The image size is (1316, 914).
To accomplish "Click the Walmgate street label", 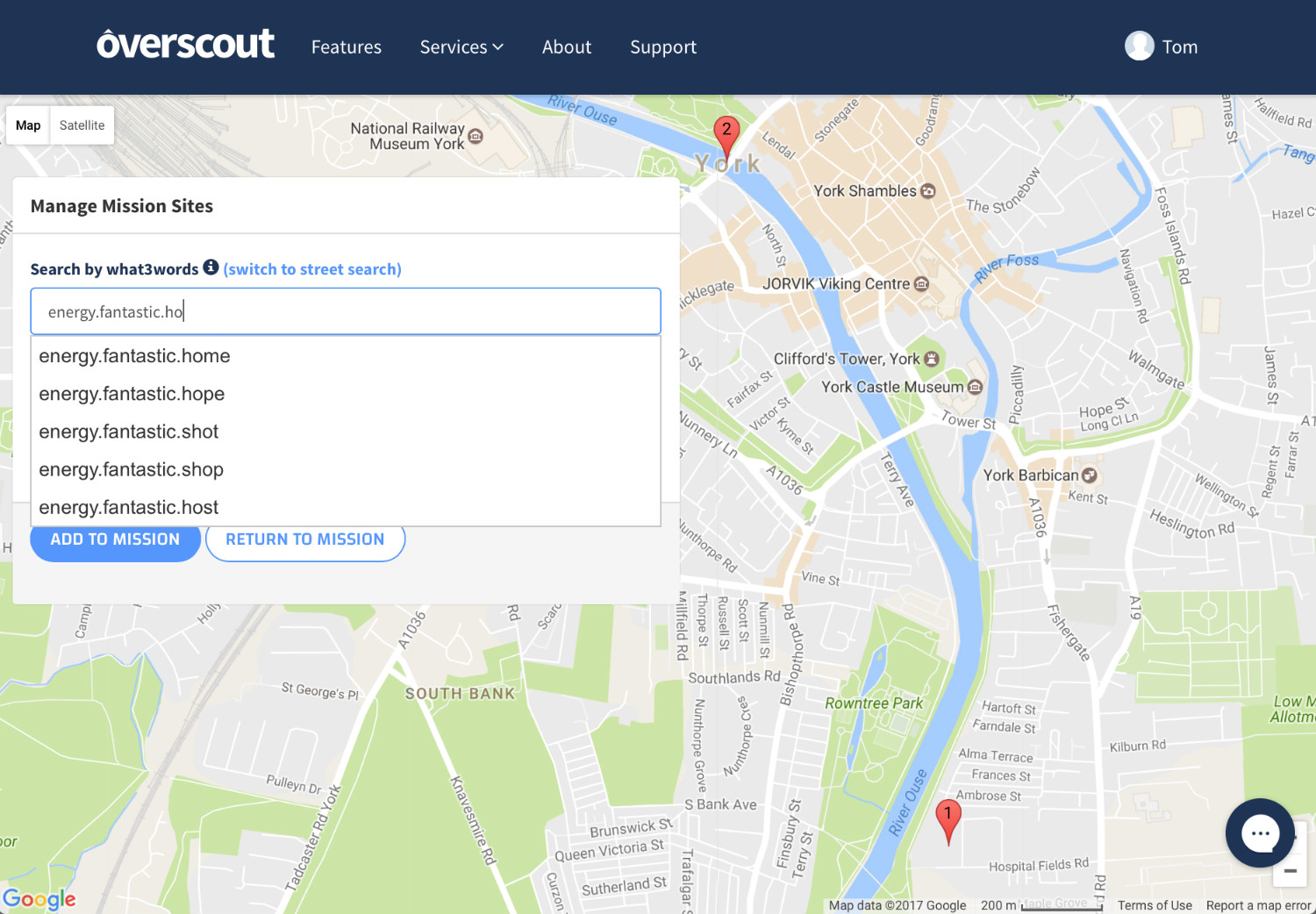I will (1156, 370).
